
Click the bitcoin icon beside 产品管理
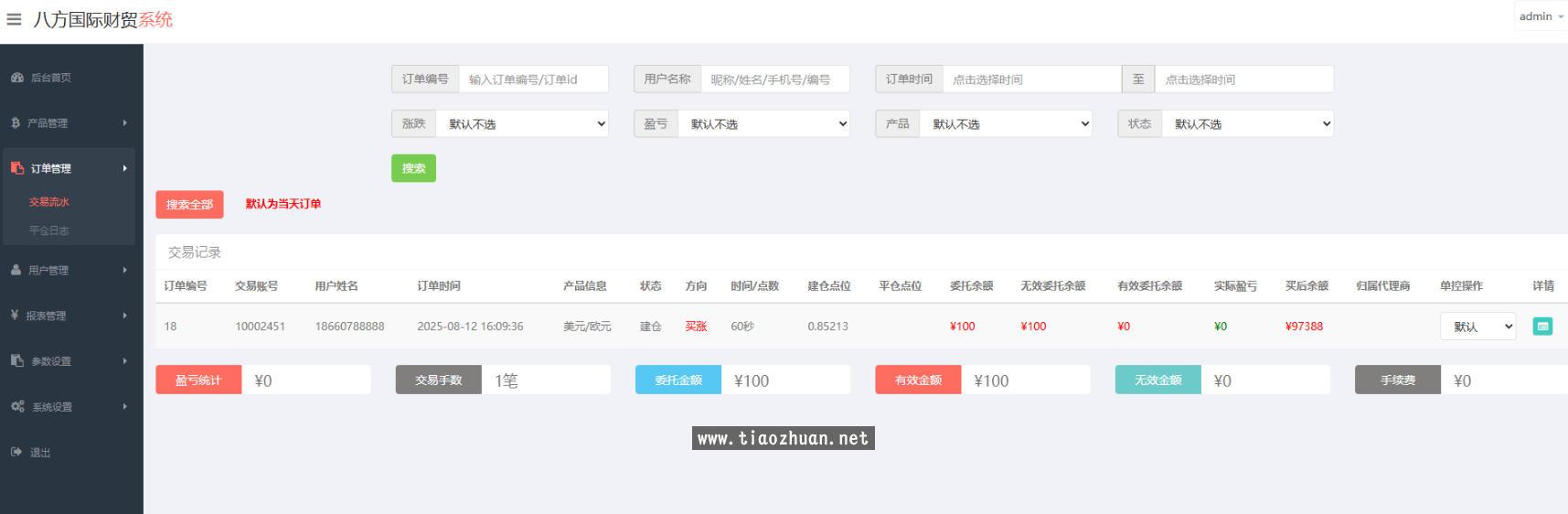(x=16, y=123)
